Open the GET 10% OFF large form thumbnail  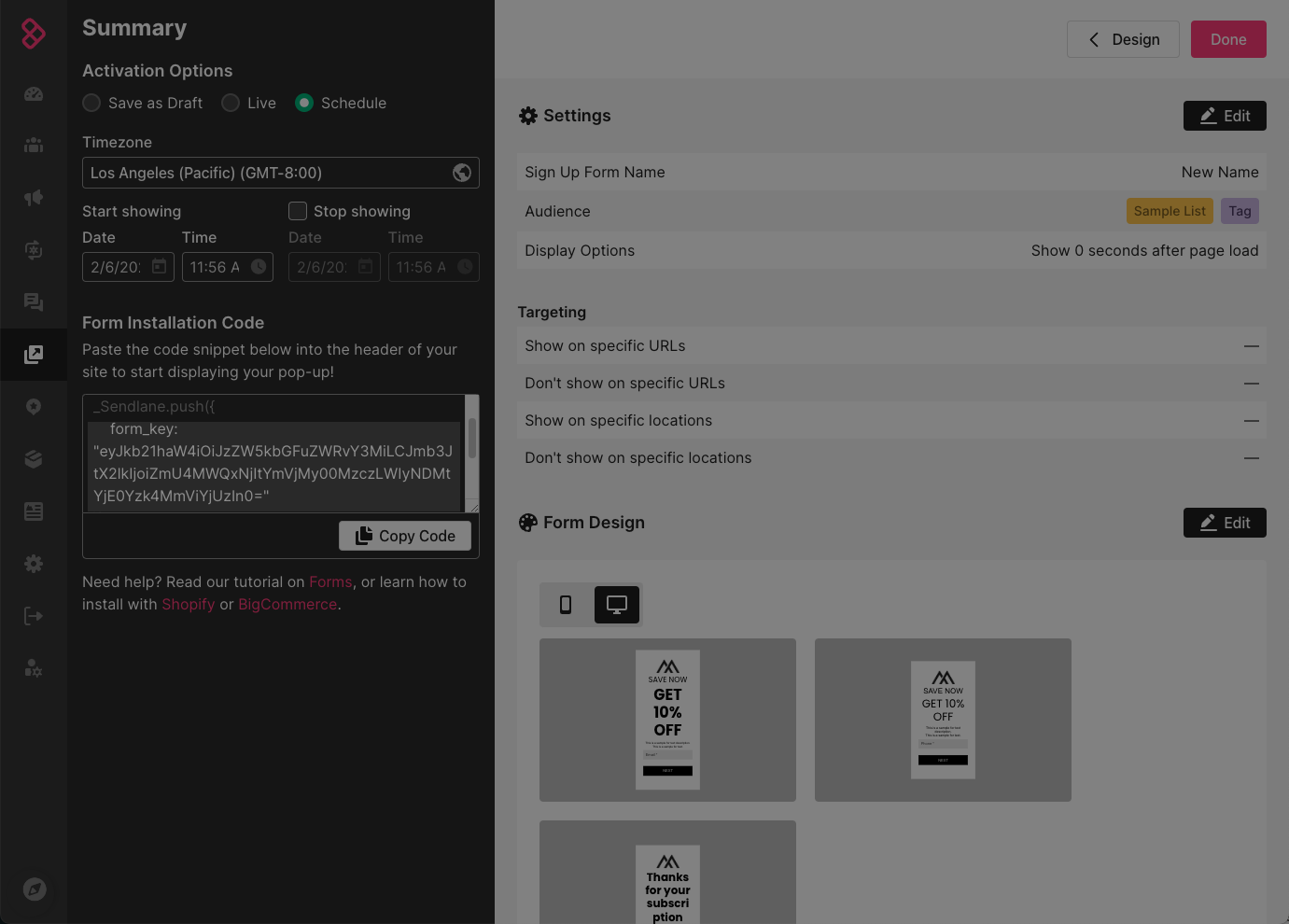[x=667, y=720]
